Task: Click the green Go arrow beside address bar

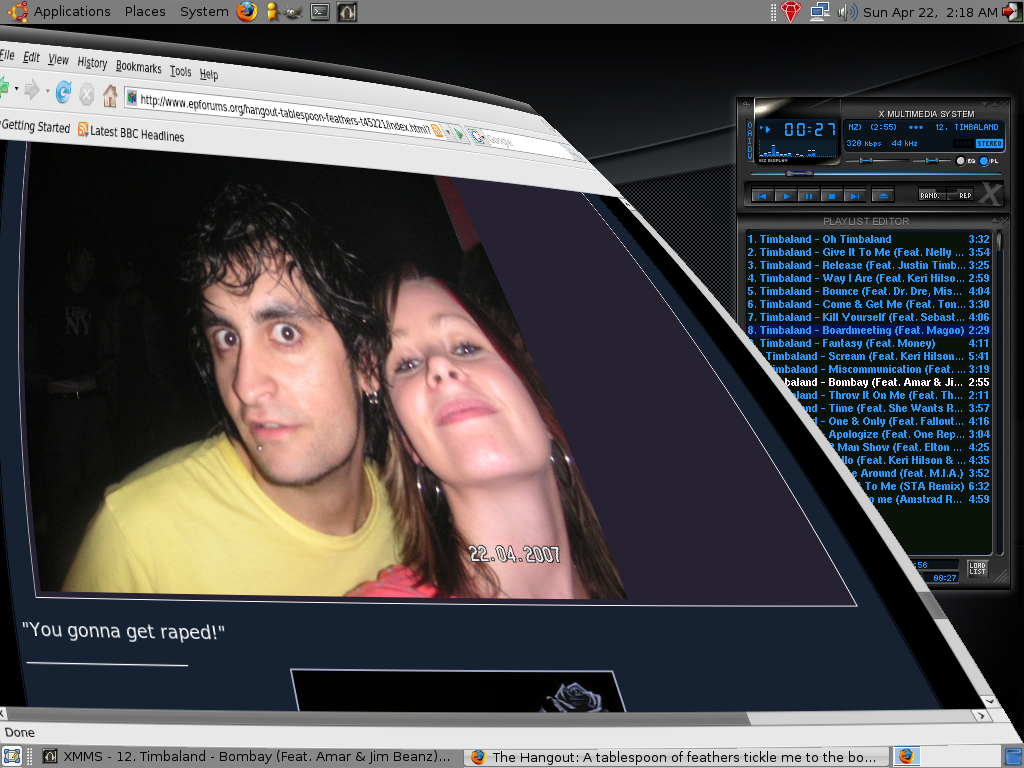Action: pos(458,134)
